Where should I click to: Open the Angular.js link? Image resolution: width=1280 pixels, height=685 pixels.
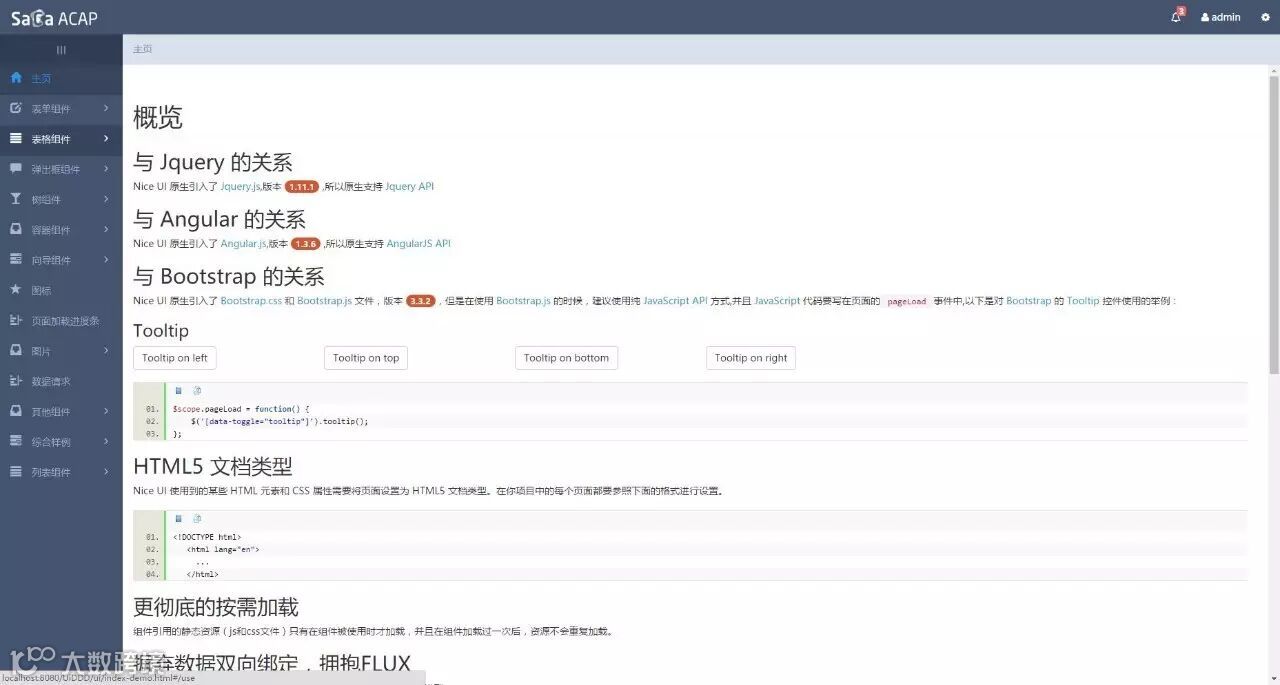coord(243,244)
